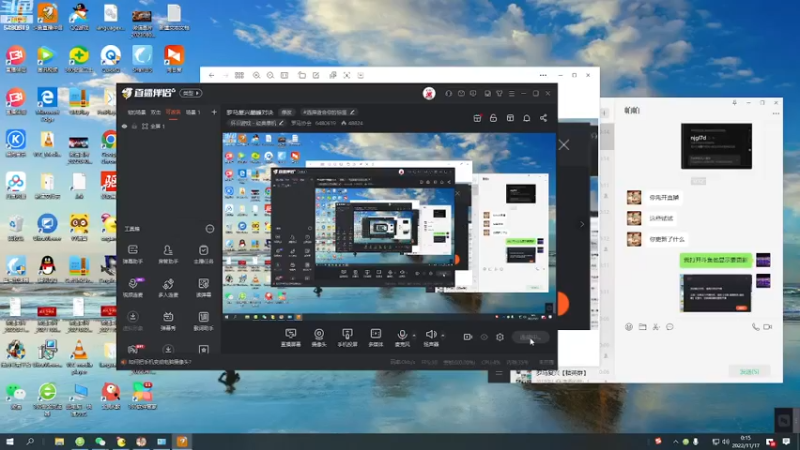
Task: Select the stream preview canvas
Action: 389,227
